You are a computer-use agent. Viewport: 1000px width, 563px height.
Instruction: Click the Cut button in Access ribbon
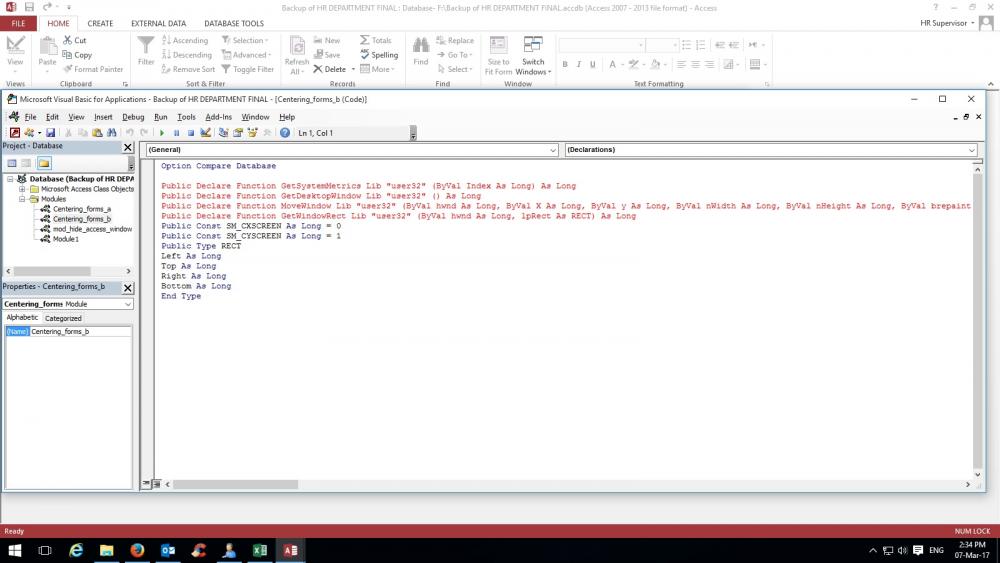pyautogui.click(x=75, y=40)
